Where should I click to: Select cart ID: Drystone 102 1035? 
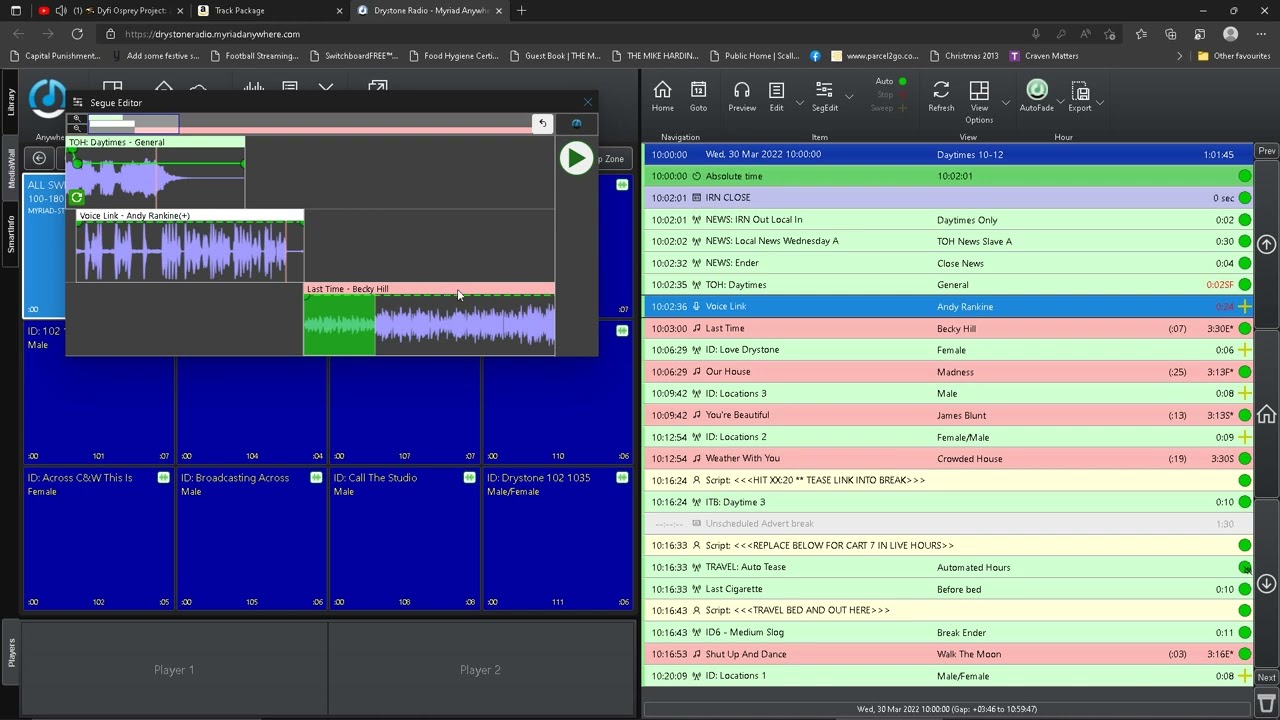(557, 539)
